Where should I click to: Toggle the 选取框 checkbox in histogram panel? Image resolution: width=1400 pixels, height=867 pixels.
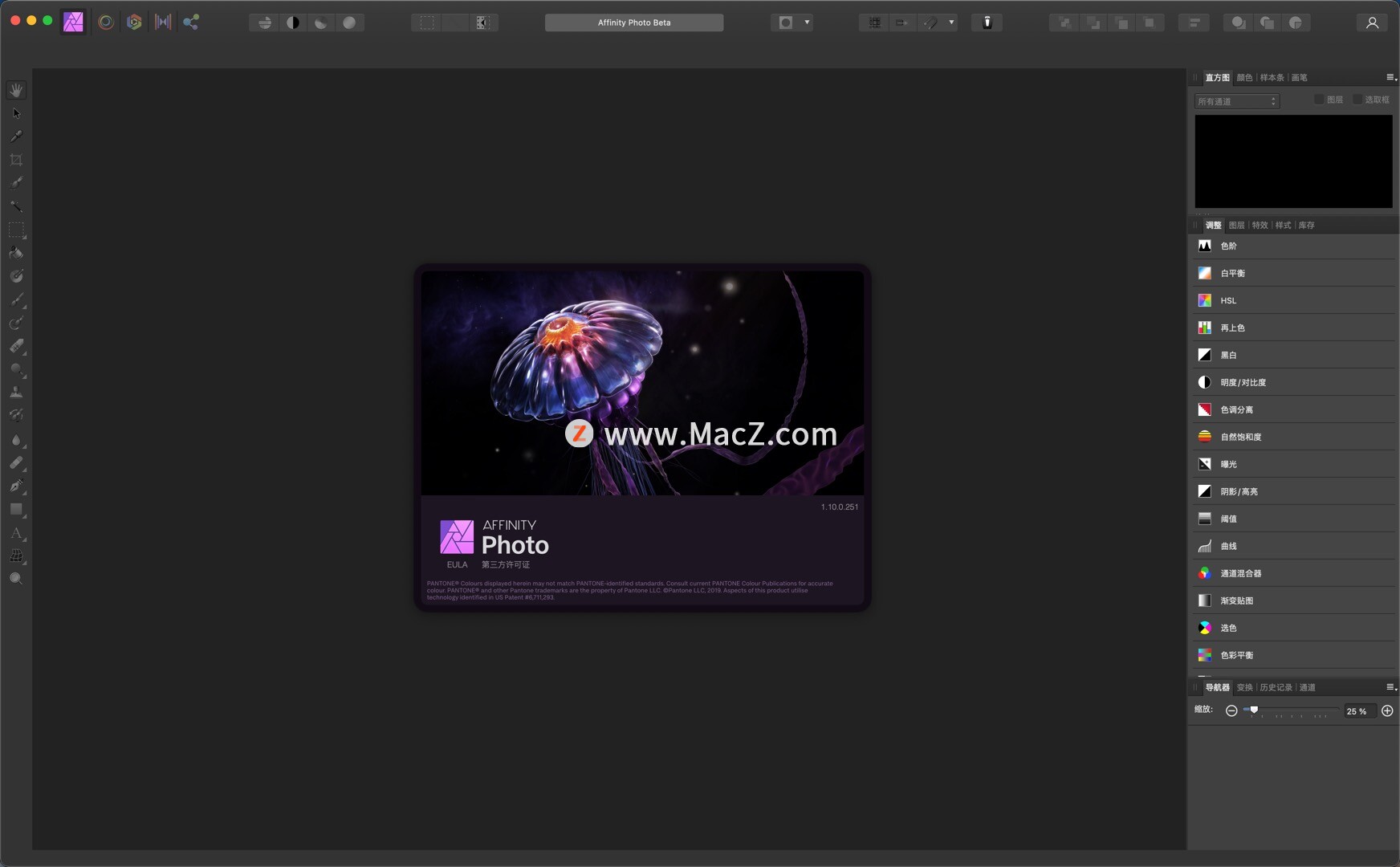point(1357,100)
